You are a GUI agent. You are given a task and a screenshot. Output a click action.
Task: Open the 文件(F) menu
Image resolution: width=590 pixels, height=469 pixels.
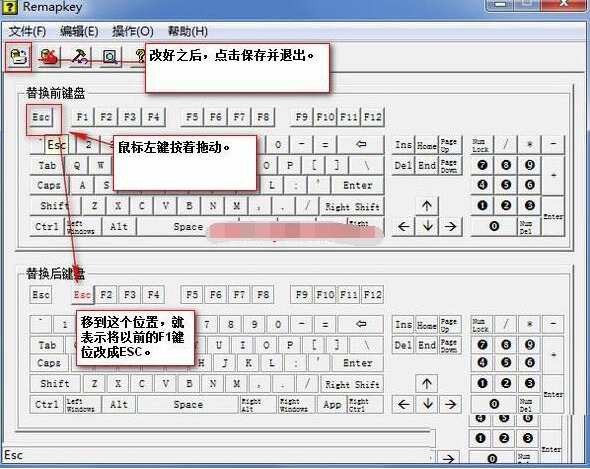tap(27, 31)
